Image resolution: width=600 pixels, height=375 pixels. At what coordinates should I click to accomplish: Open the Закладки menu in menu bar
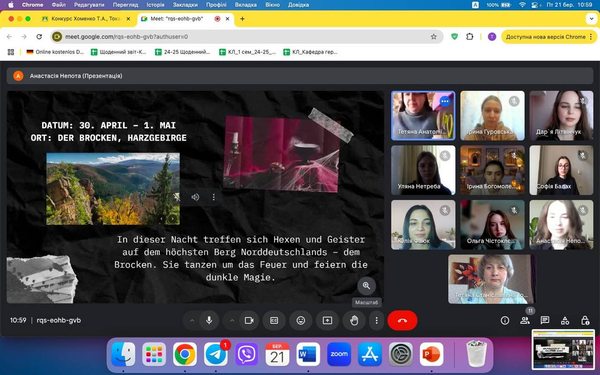[185, 5]
